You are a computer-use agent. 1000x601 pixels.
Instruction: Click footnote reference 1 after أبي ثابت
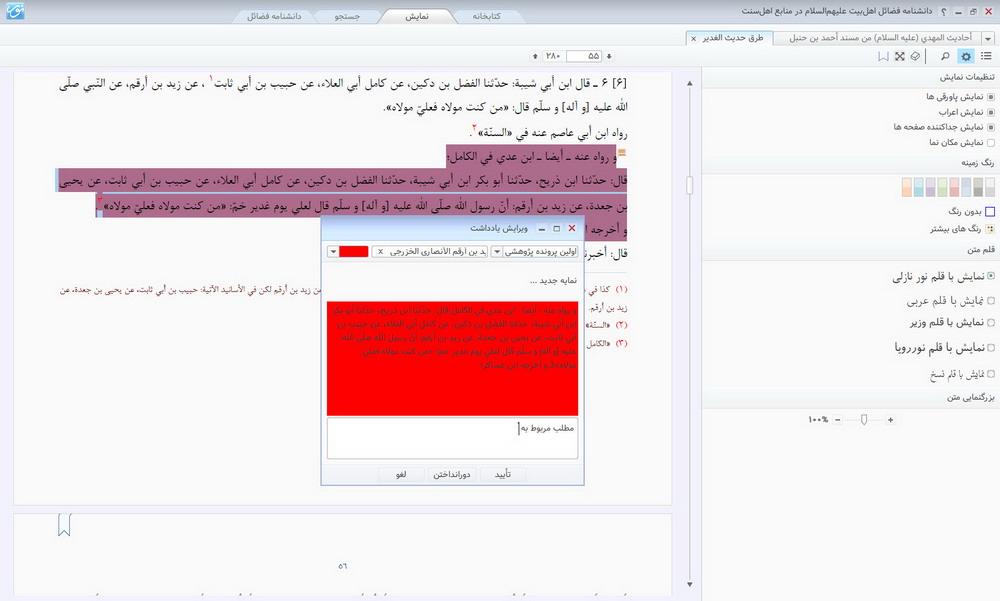tap(211, 78)
